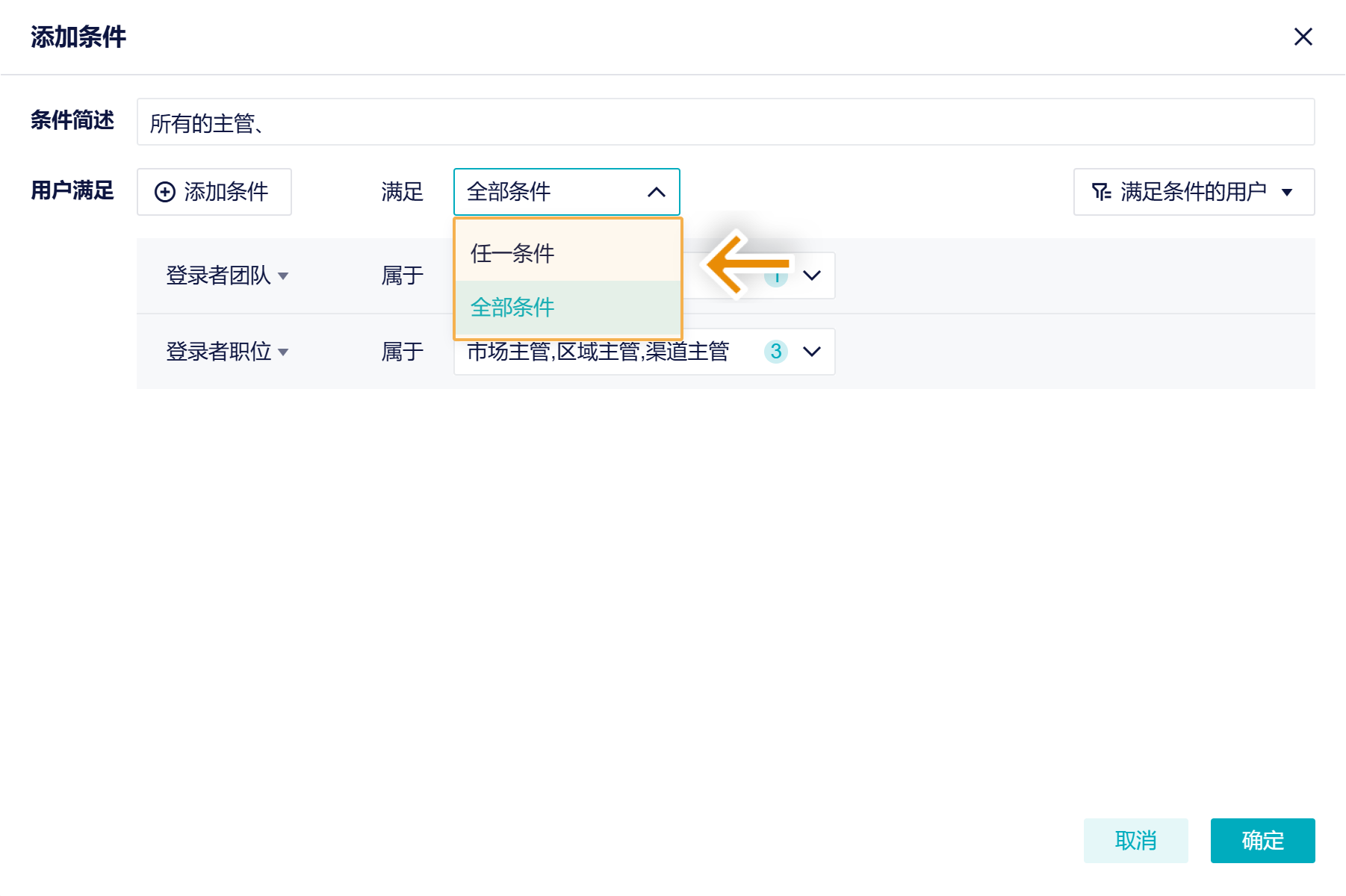Close the 添加条件 dialog
The width and height of the screenshot is (1346, 896).
[1303, 37]
